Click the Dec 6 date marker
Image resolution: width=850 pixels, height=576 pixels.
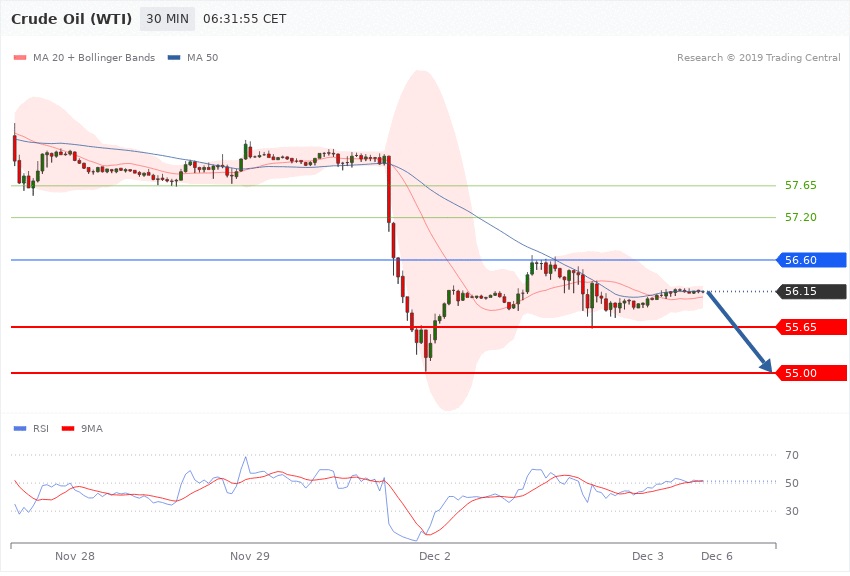[x=716, y=556]
